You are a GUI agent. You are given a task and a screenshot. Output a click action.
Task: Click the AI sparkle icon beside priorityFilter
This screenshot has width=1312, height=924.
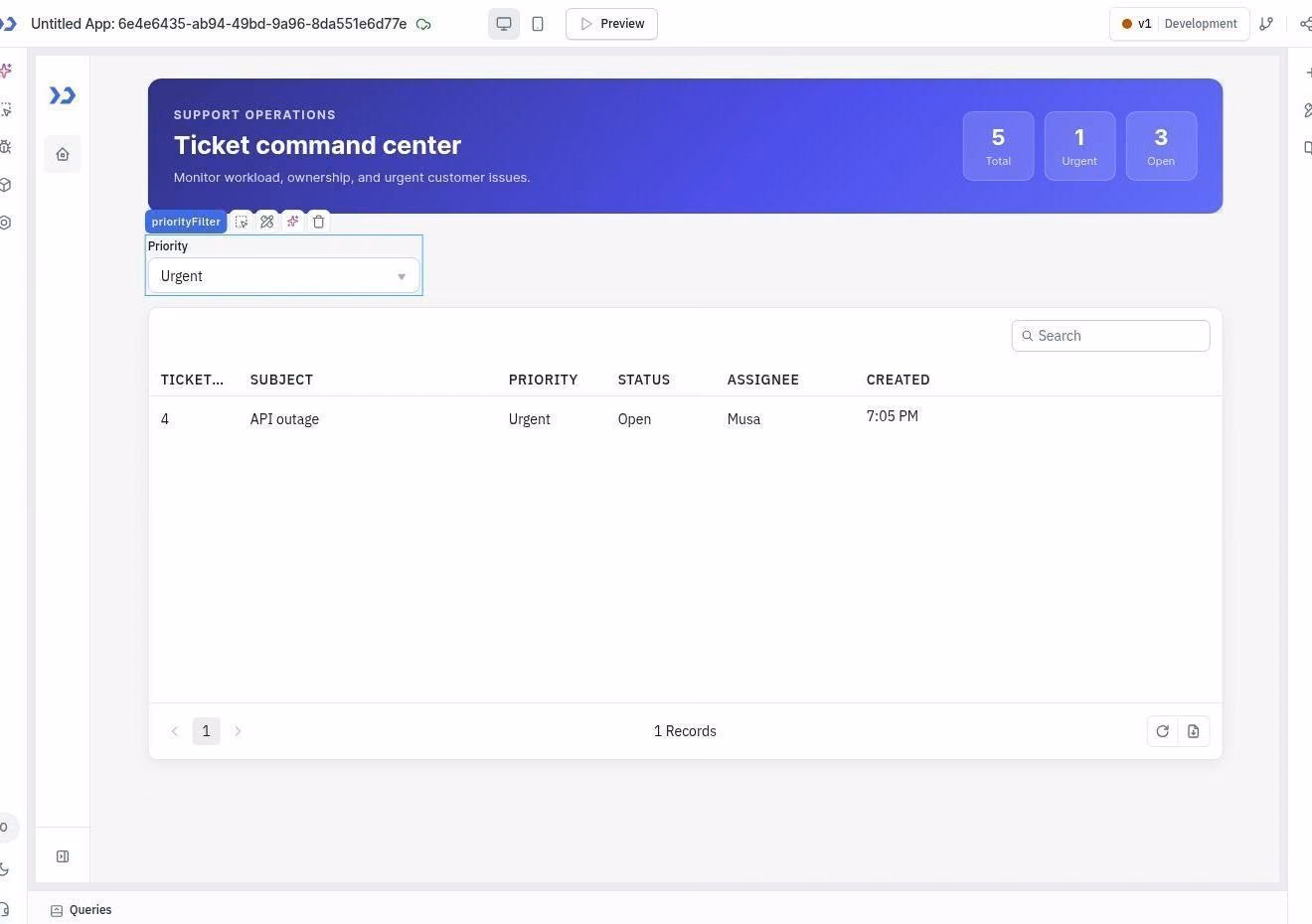[x=292, y=222]
